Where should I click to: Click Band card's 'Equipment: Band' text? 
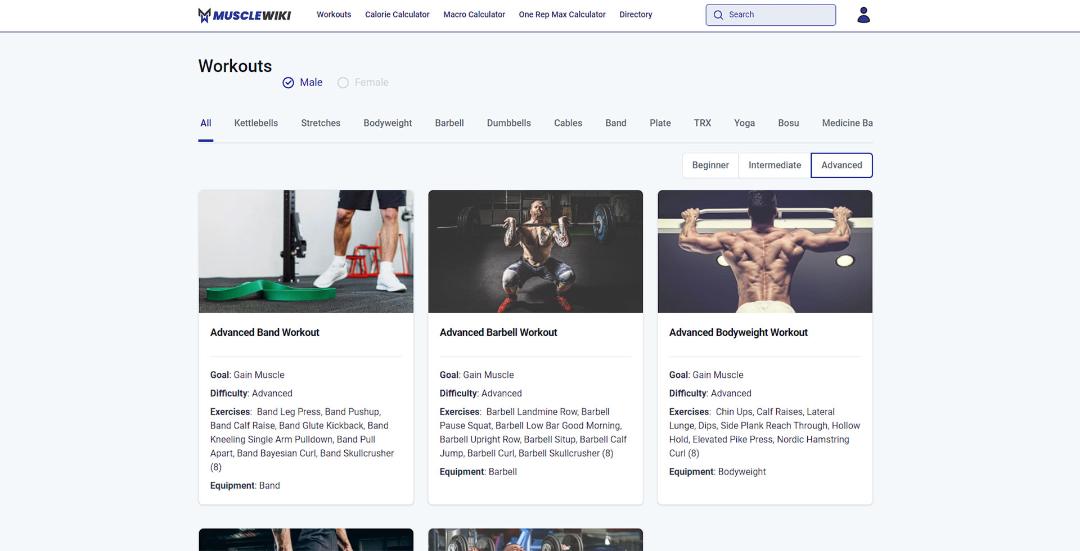point(245,486)
